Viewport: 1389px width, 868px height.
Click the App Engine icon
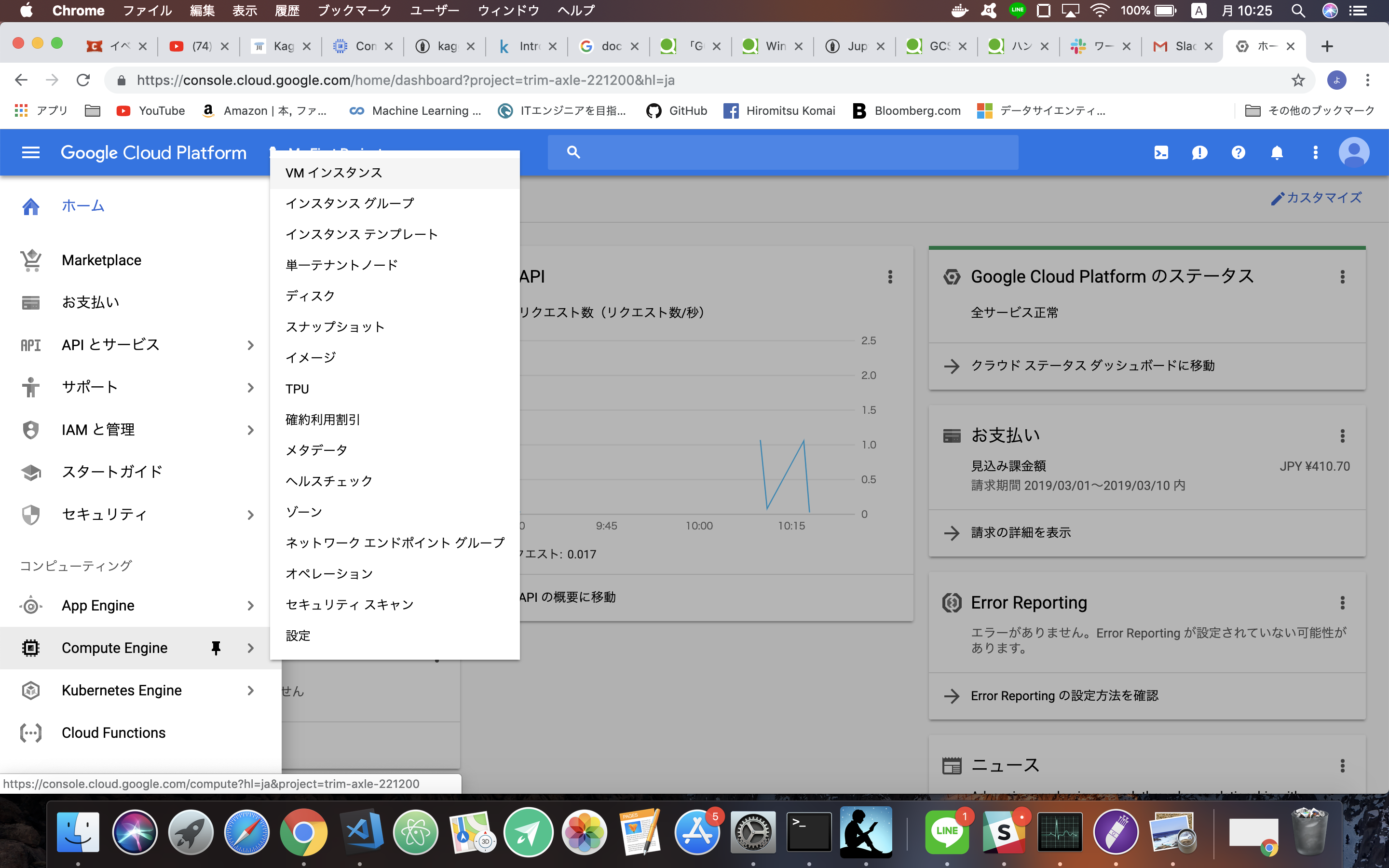point(31,606)
